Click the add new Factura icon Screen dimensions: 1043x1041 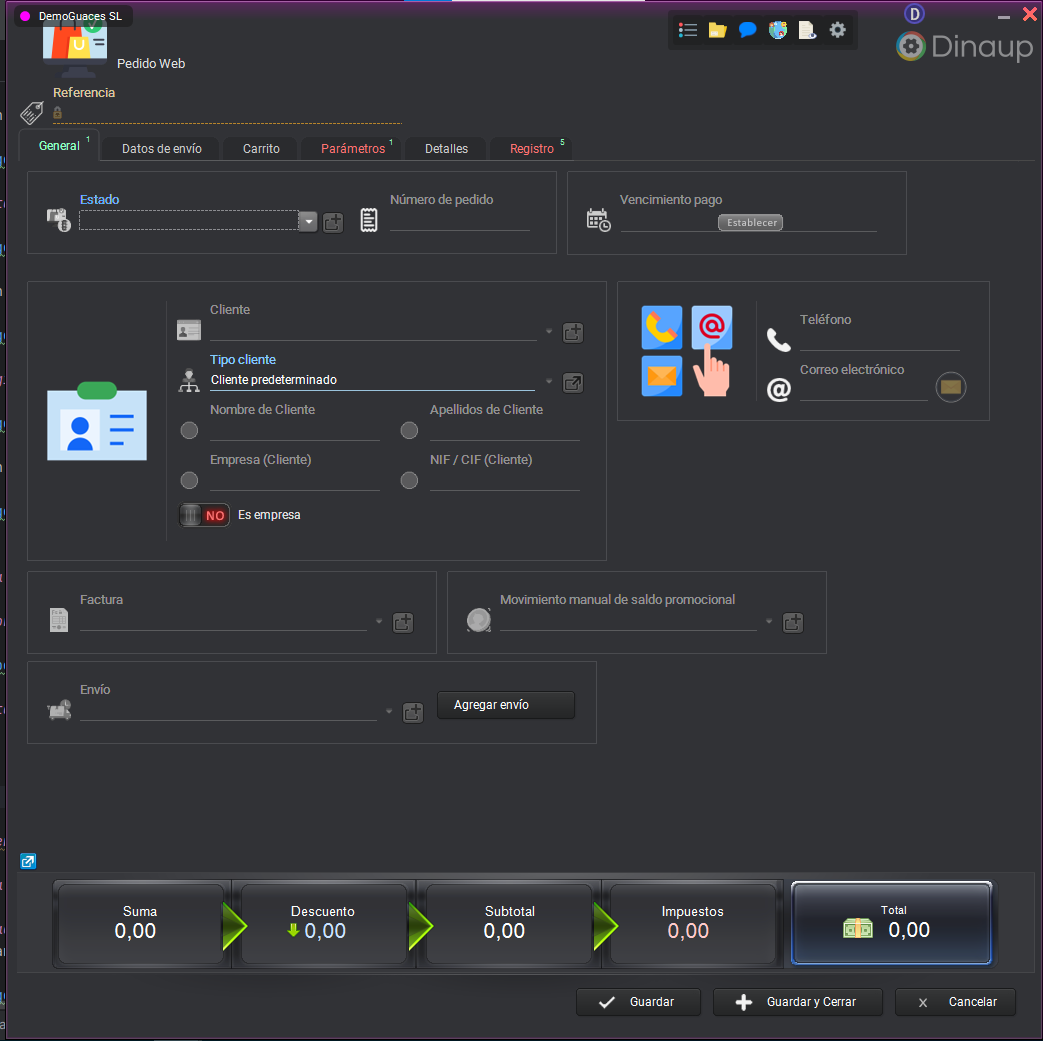tap(403, 622)
